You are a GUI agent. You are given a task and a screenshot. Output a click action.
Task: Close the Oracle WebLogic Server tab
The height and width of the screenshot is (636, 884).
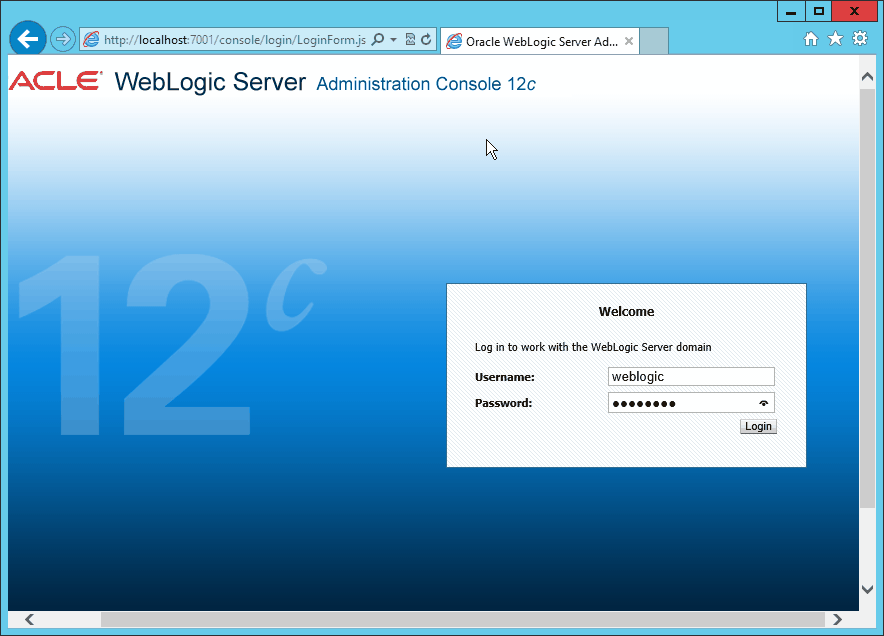click(629, 42)
